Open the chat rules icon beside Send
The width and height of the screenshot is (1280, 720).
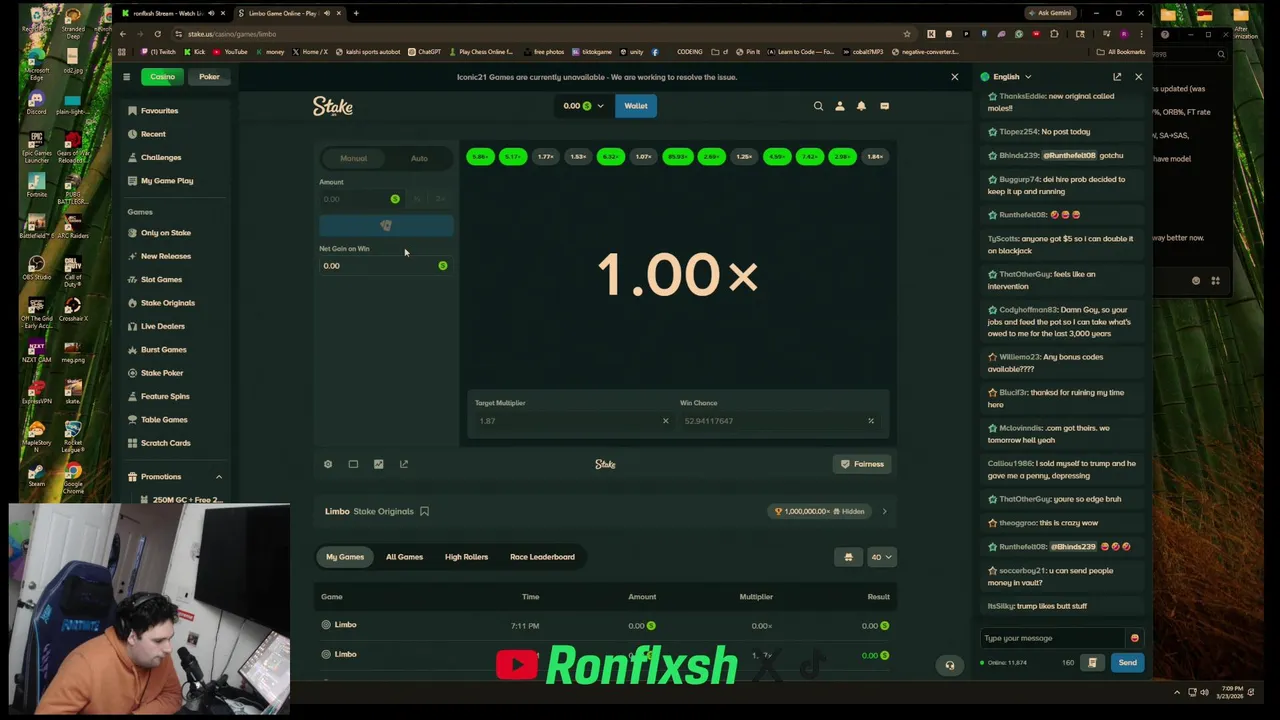(x=1092, y=663)
